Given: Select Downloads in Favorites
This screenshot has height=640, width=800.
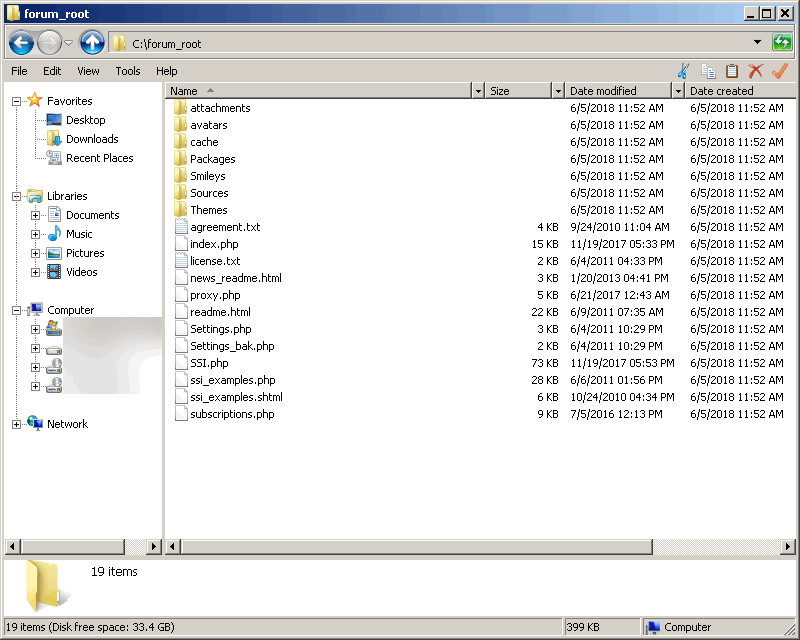Looking at the screenshot, I should tap(92, 139).
